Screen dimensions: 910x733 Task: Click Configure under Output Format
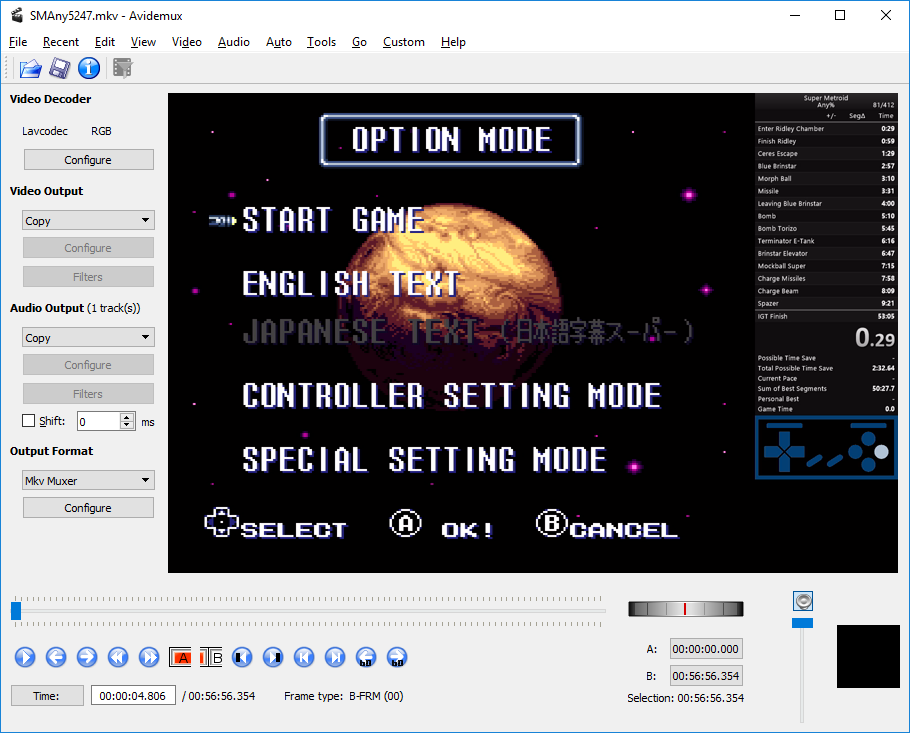pyautogui.click(x=88, y=508)
